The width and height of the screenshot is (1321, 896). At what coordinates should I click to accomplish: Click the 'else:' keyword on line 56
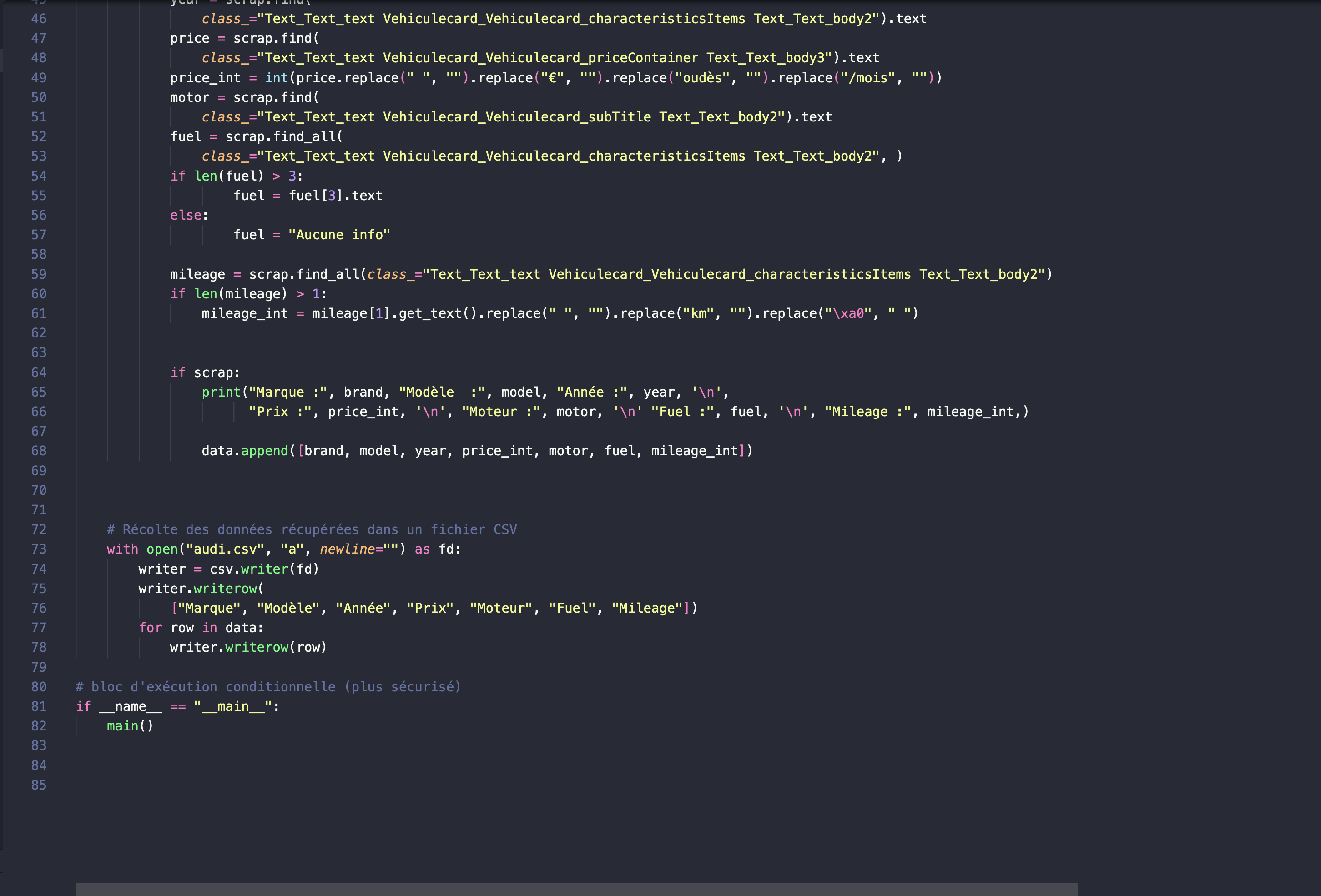click(x=189, y=215)
